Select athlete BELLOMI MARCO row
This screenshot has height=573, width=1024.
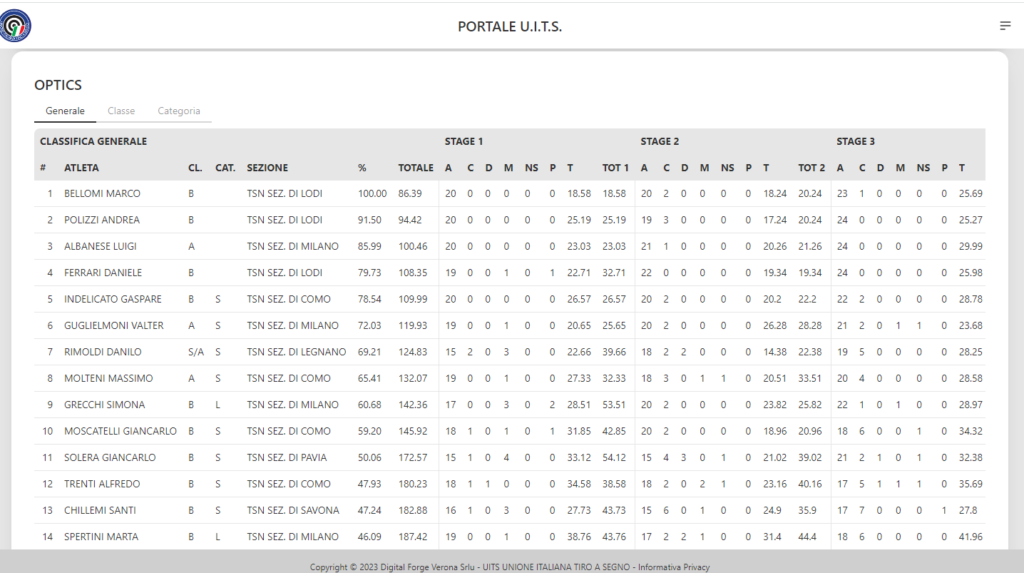tap(102, 193)
